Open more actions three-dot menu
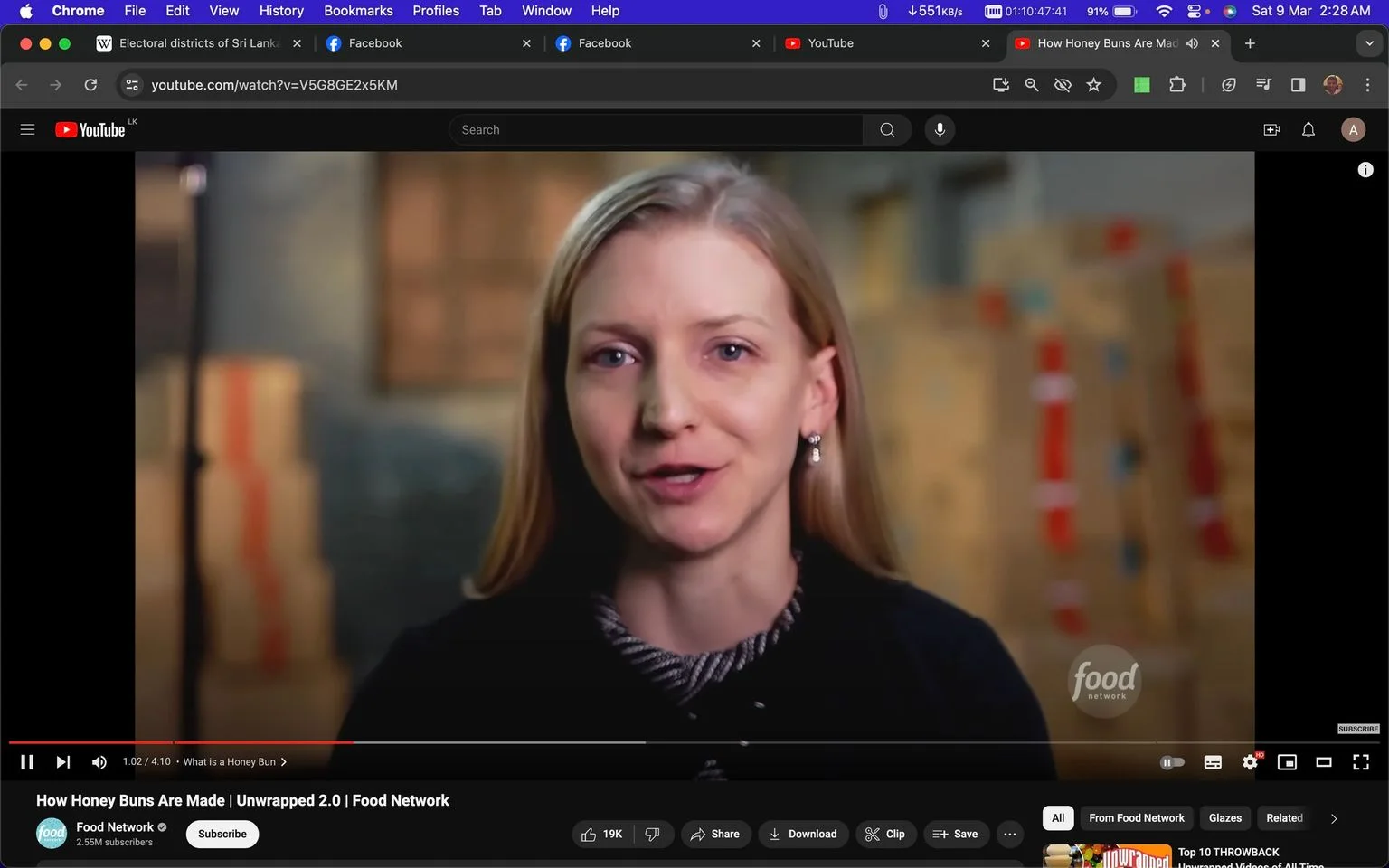The image size is (1389, 868). pyautogui.click(x=1010, y=834)
